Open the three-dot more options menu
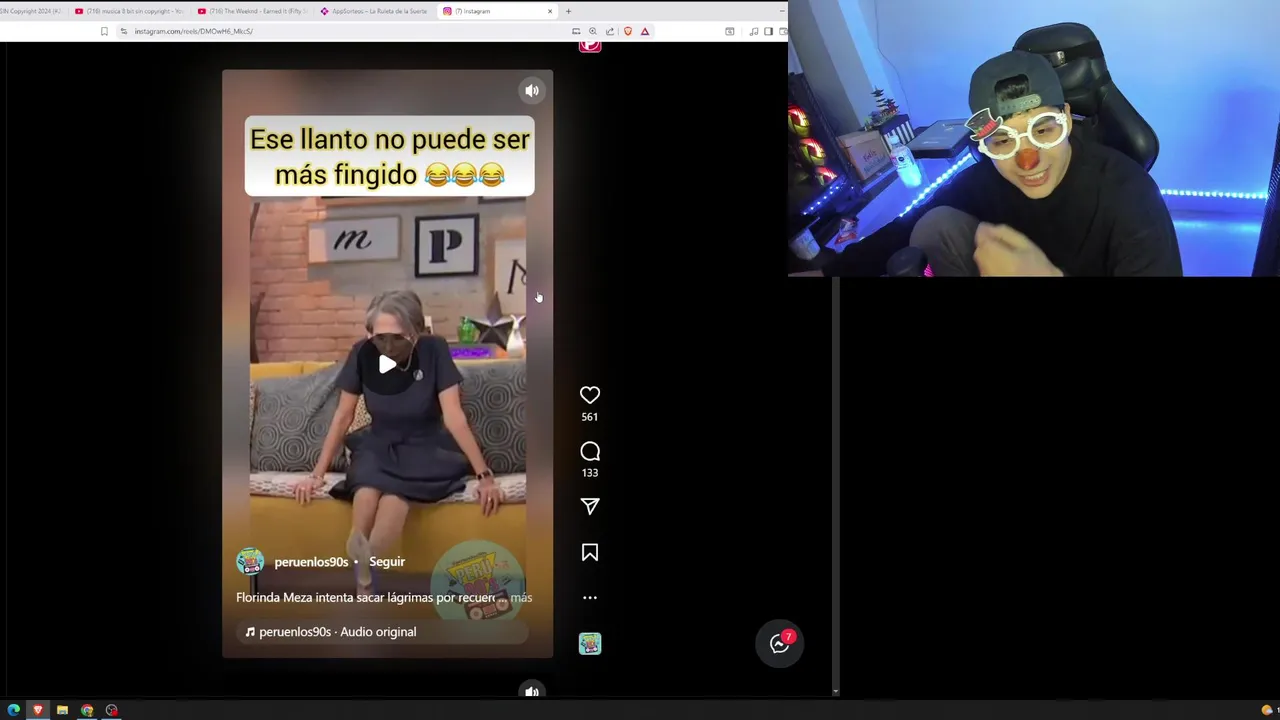 click(x=590, y=598)
